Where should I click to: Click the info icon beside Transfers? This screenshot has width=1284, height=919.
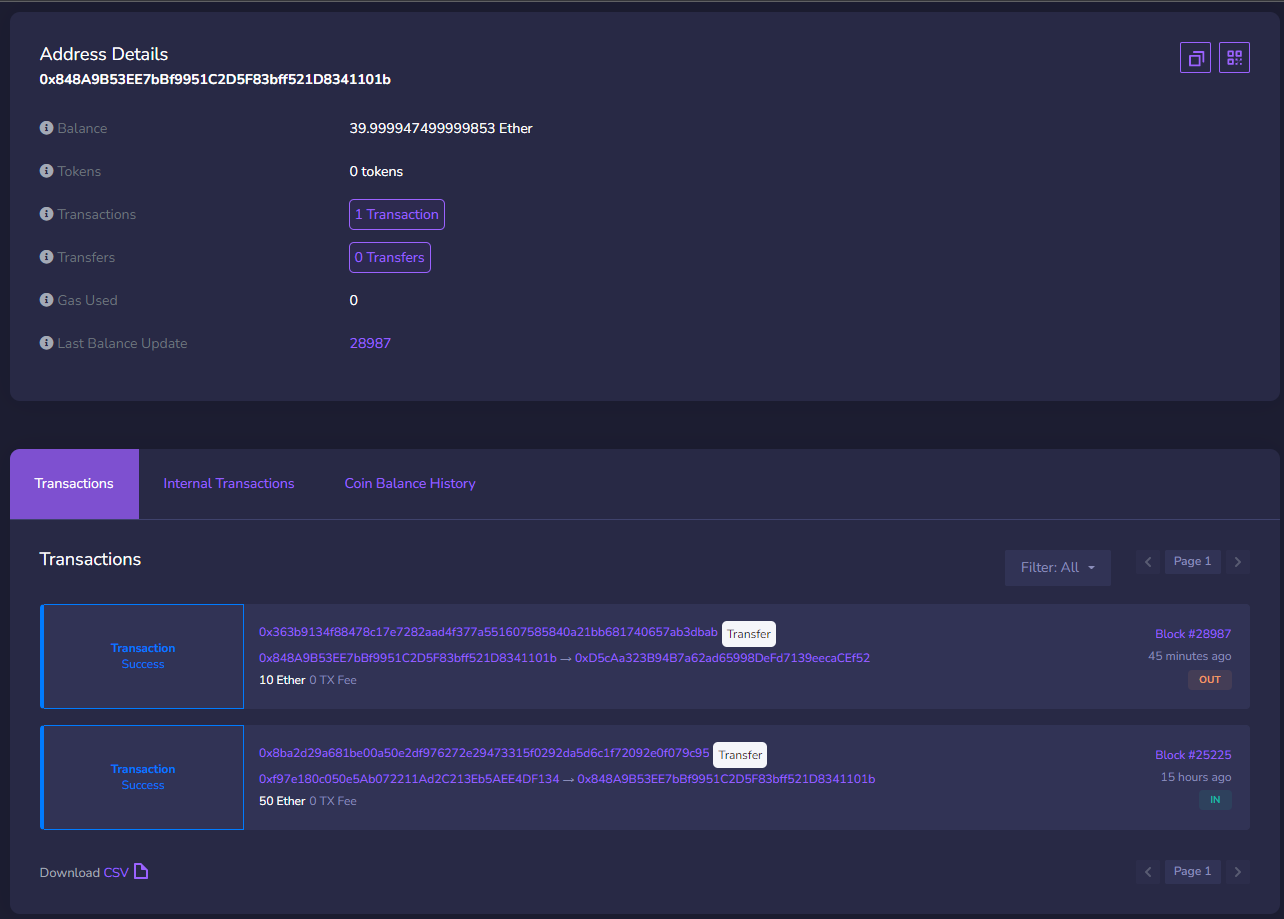click(x=46, y=257)
